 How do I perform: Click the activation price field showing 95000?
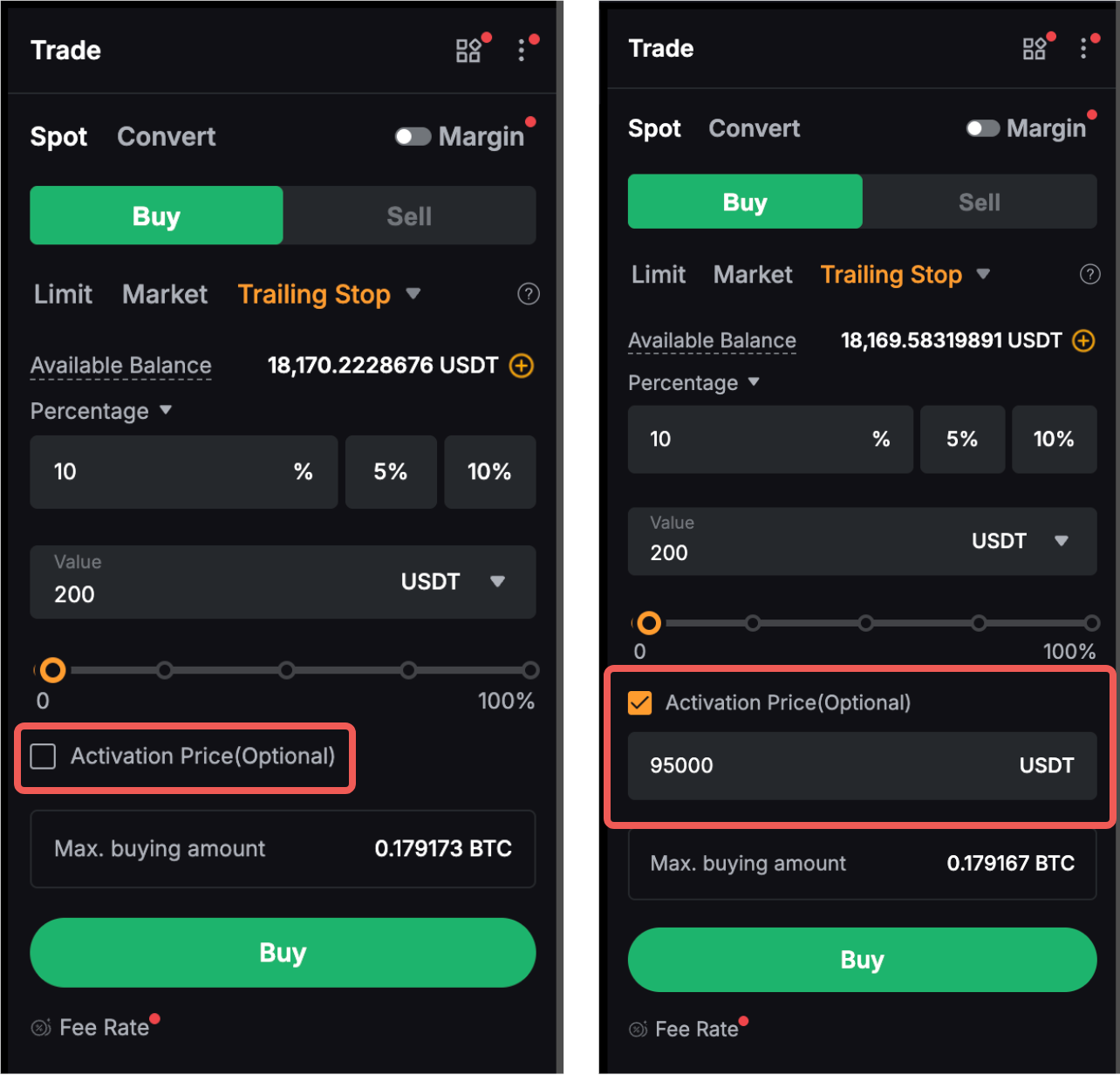(820, 766)
